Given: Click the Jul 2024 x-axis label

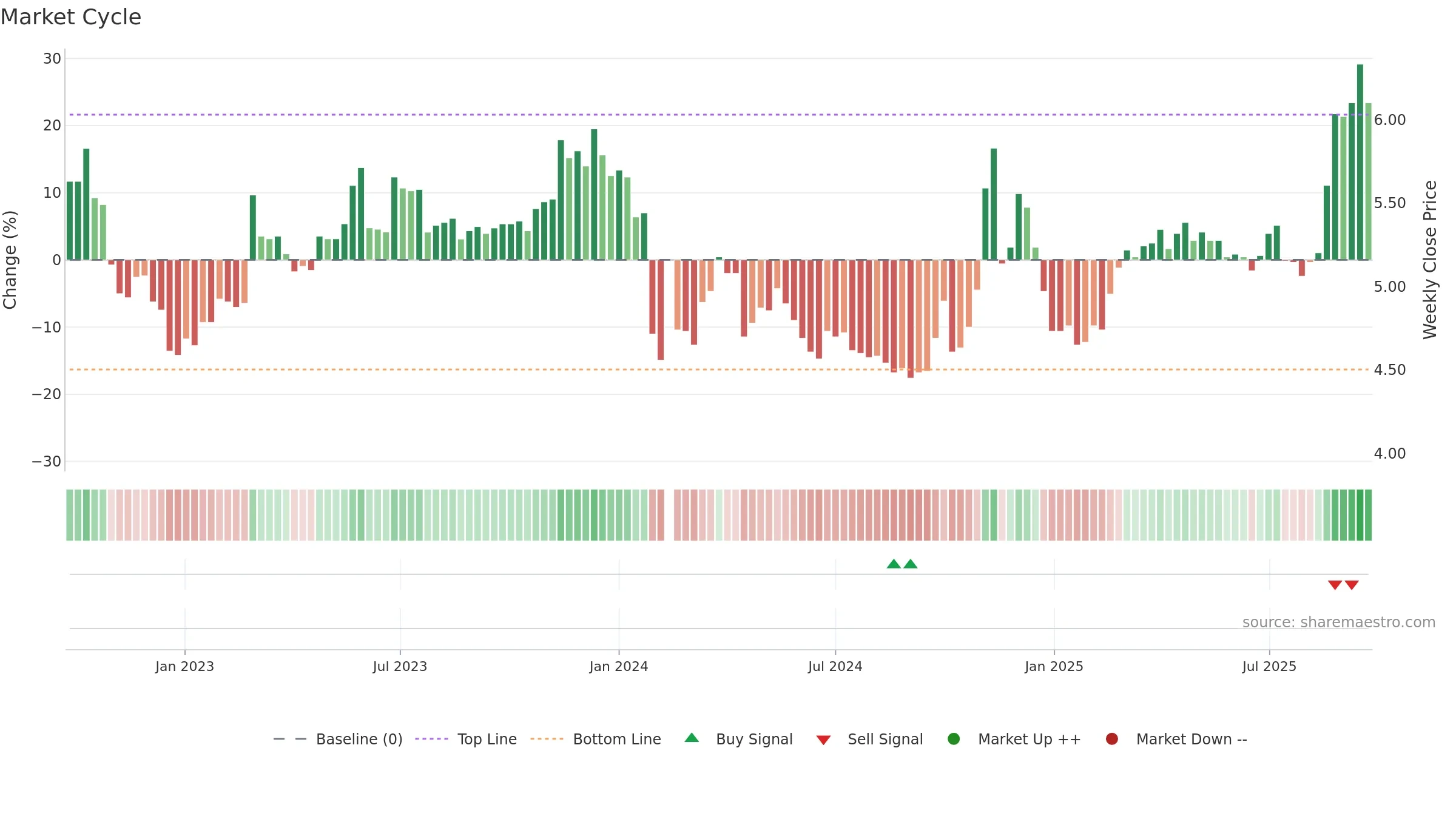Looking at the screenshot, I should click(835, 667).
